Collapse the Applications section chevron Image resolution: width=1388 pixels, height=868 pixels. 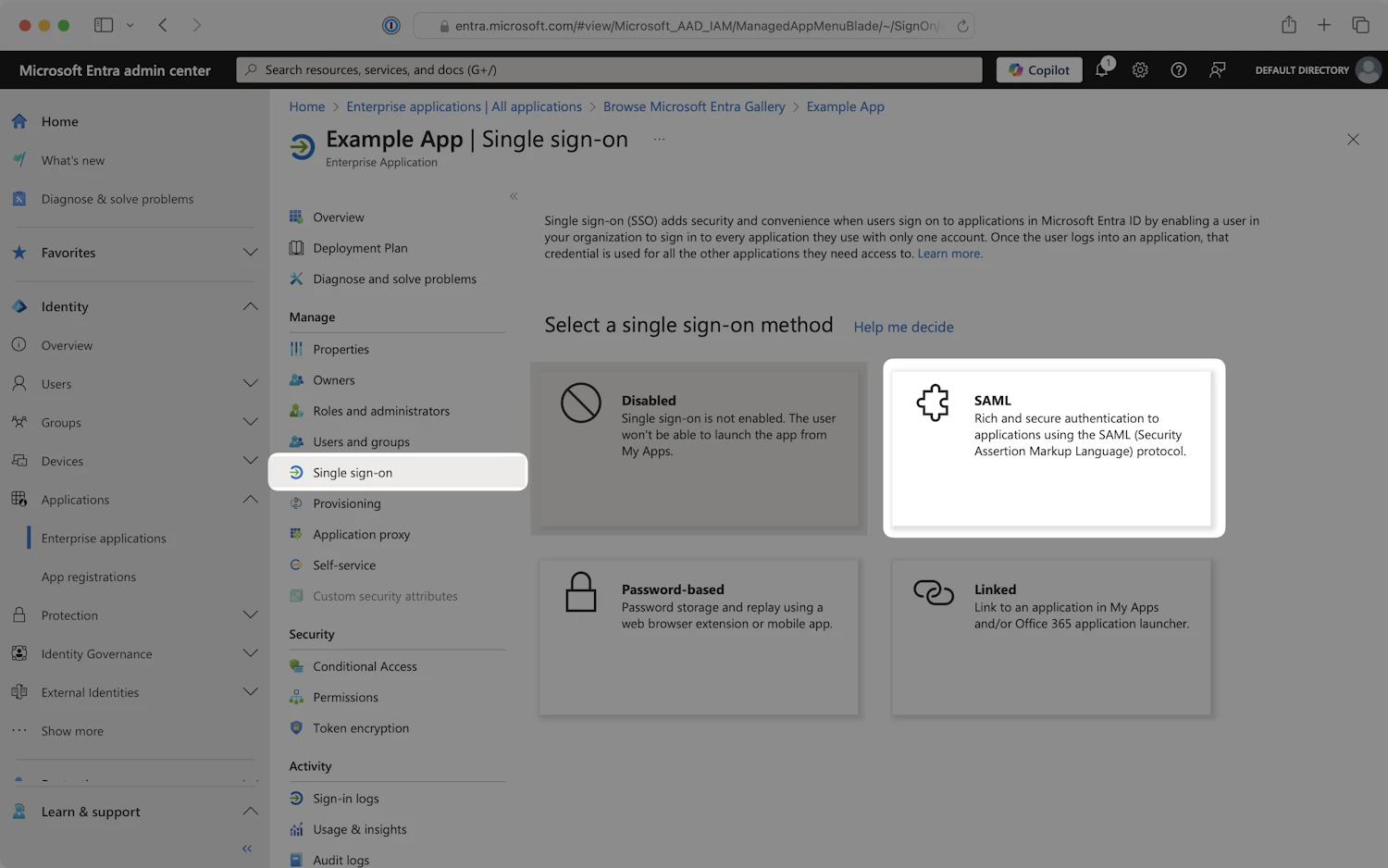click(250, 500)
